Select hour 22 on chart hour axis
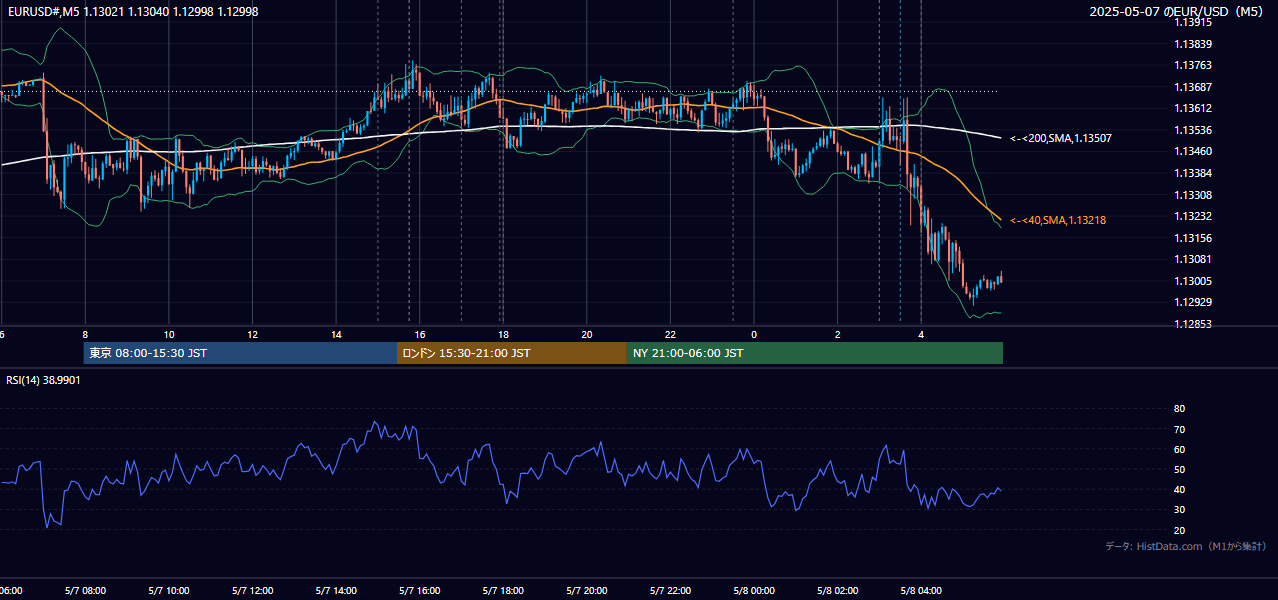The image size is (1278, 600). [x=670, y=334]
